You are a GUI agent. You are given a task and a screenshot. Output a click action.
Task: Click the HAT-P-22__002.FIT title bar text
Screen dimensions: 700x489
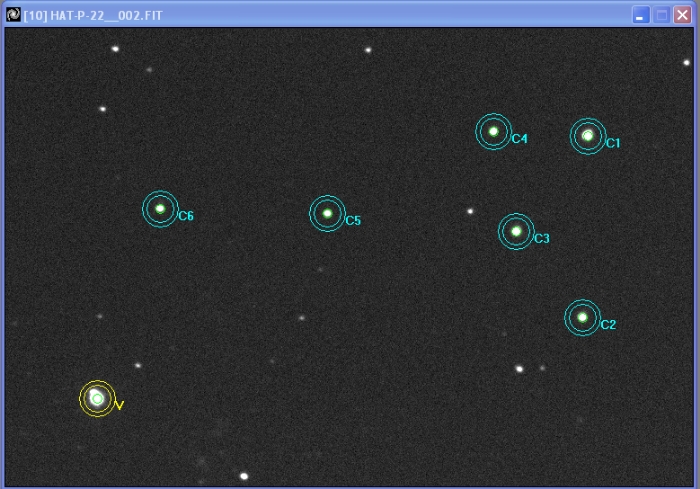tap(93, 14)
